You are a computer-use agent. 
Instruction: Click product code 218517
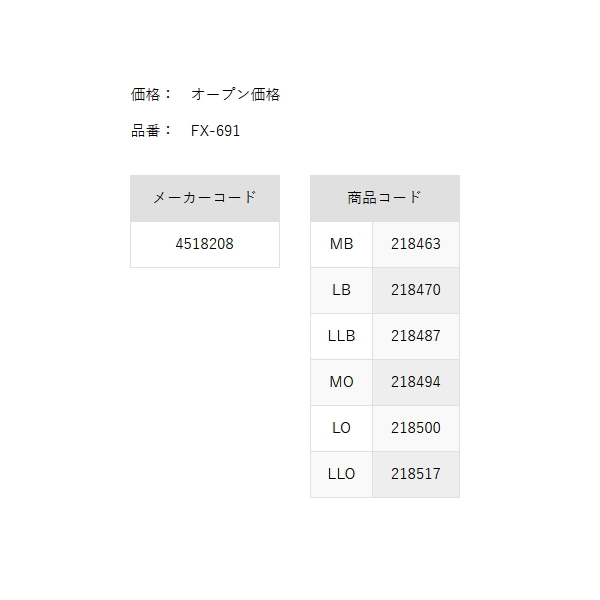[416, 474]
